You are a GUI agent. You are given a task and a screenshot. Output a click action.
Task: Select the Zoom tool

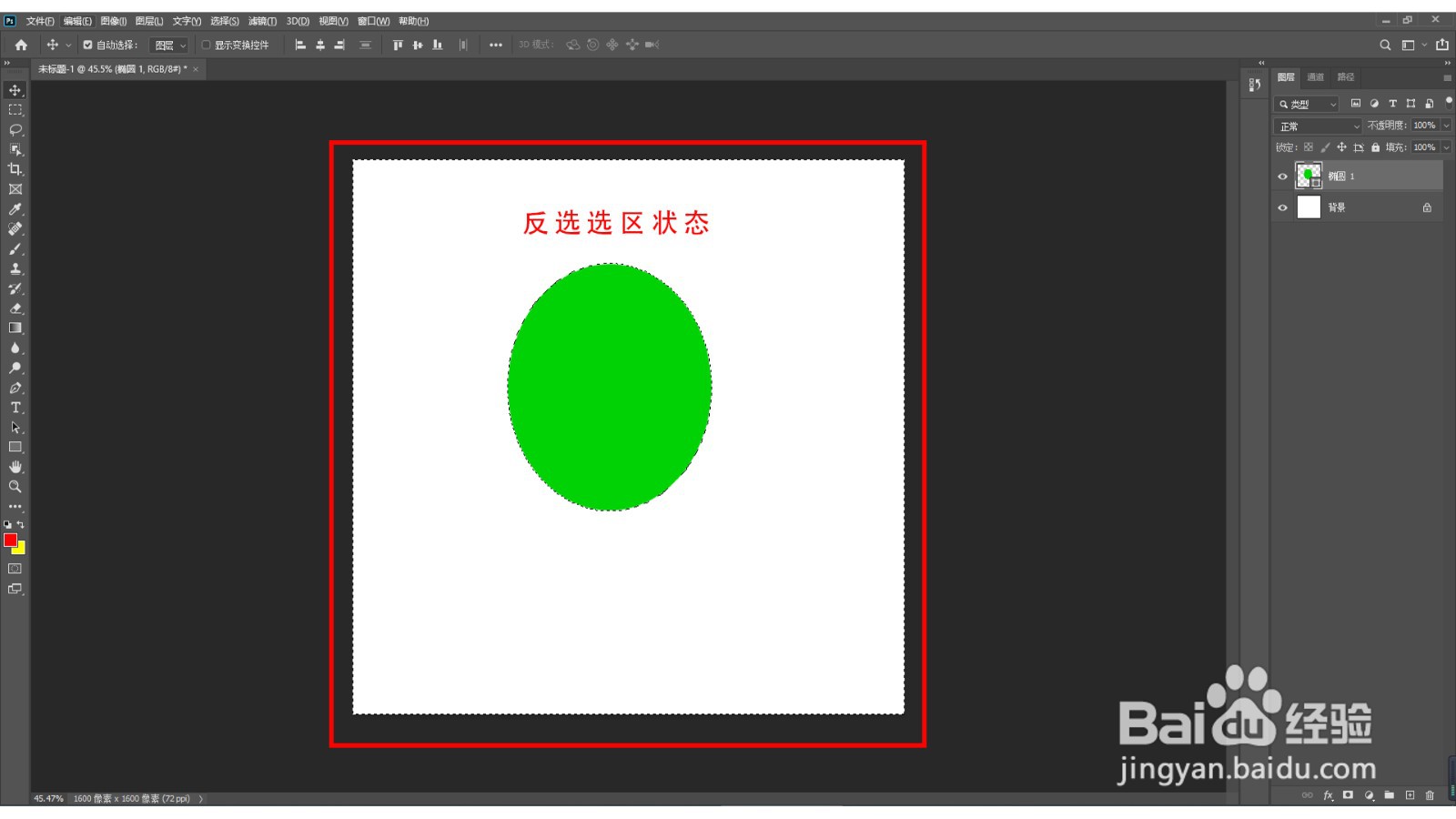15,487
